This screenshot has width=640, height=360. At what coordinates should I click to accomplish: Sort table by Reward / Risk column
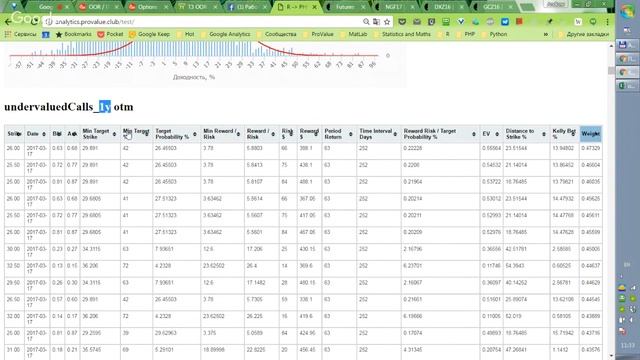tap(261, 134)
